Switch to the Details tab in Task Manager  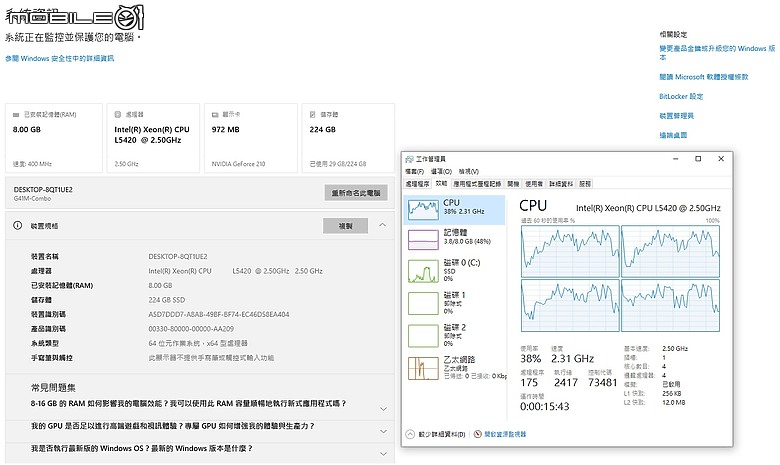point(561,184)
